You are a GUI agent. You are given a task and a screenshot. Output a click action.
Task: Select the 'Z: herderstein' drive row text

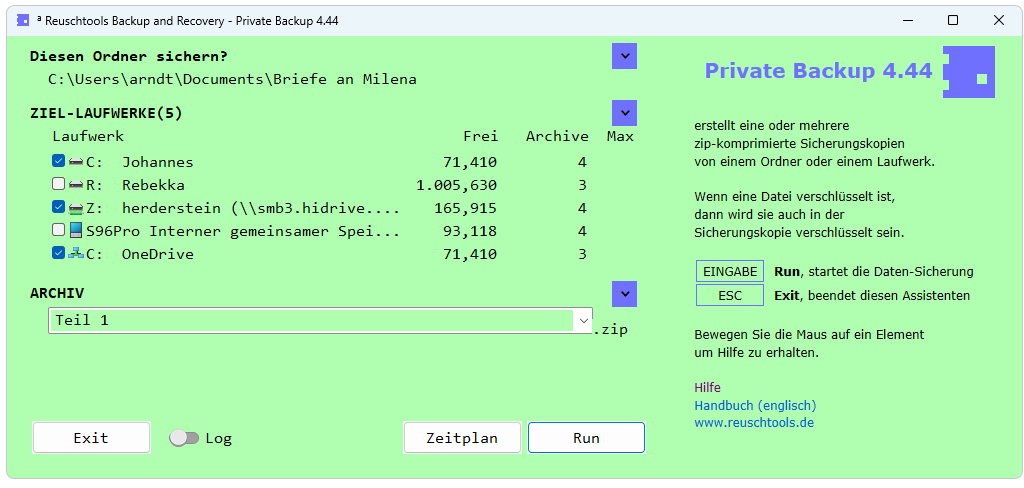[243, 208]
